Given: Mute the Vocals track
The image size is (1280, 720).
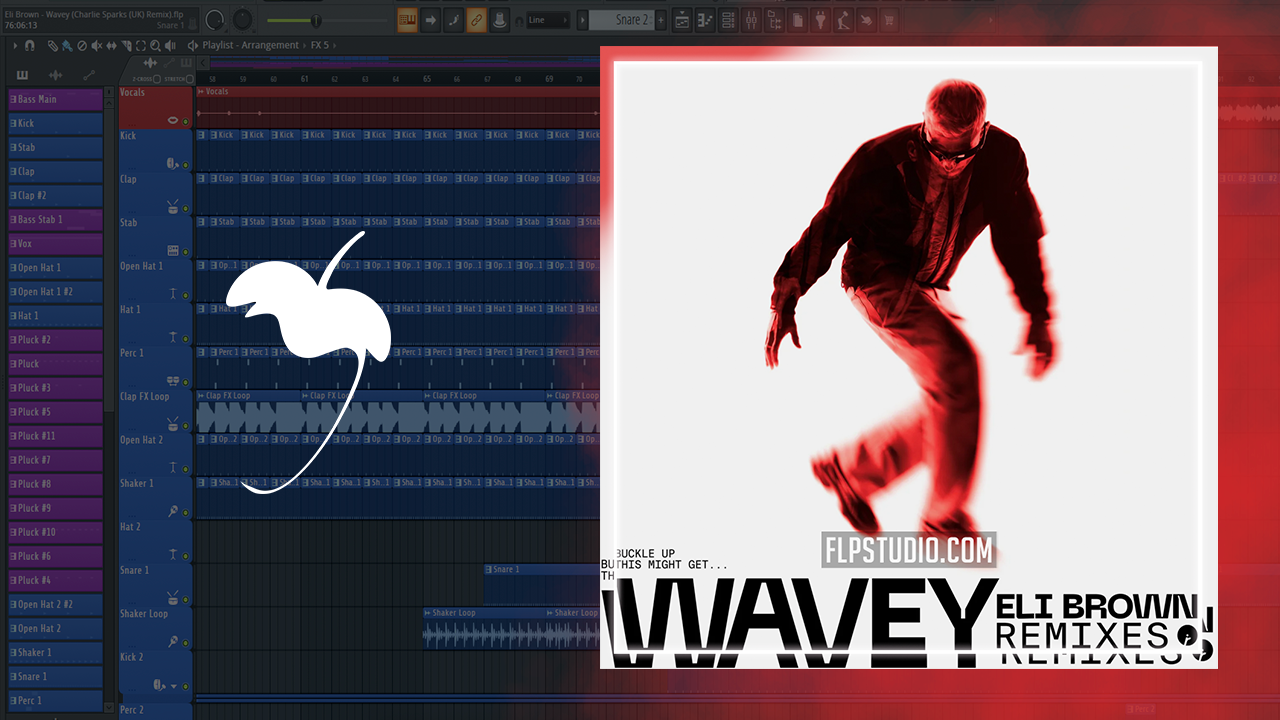Looking at the screenshot, I should tap(186, 121).
